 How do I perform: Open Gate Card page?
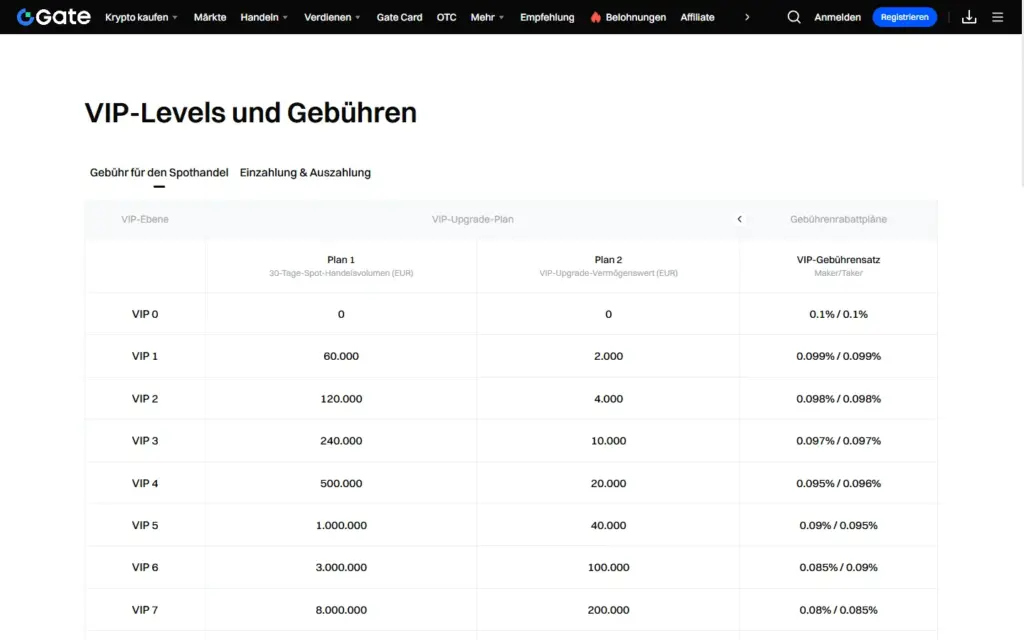399,17
